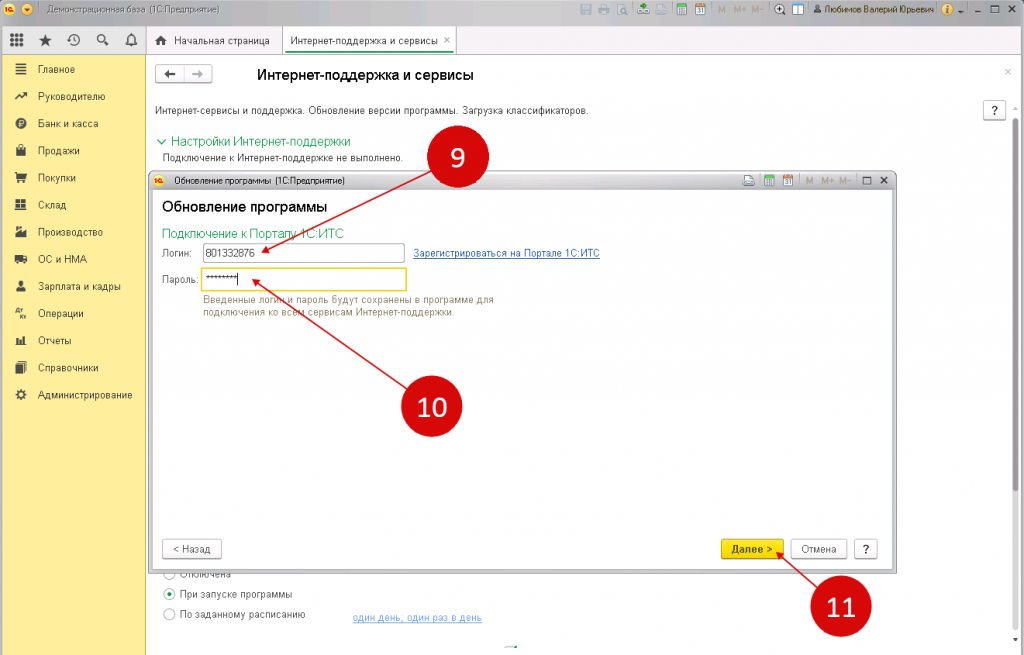Click the M+ memory button in main title bar
This screenshot has width=1024, height=655.
tap(740, 9)
